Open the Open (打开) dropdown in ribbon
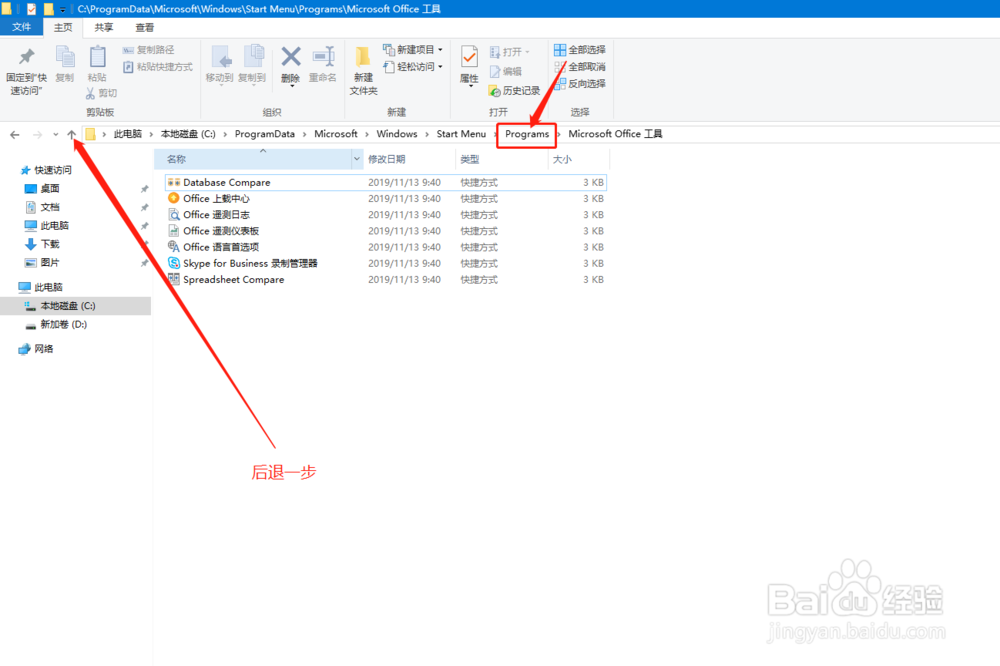Image resolution: width=1000 pixels, height=666 pixels. pyautogui.click(x=510, y=52)
